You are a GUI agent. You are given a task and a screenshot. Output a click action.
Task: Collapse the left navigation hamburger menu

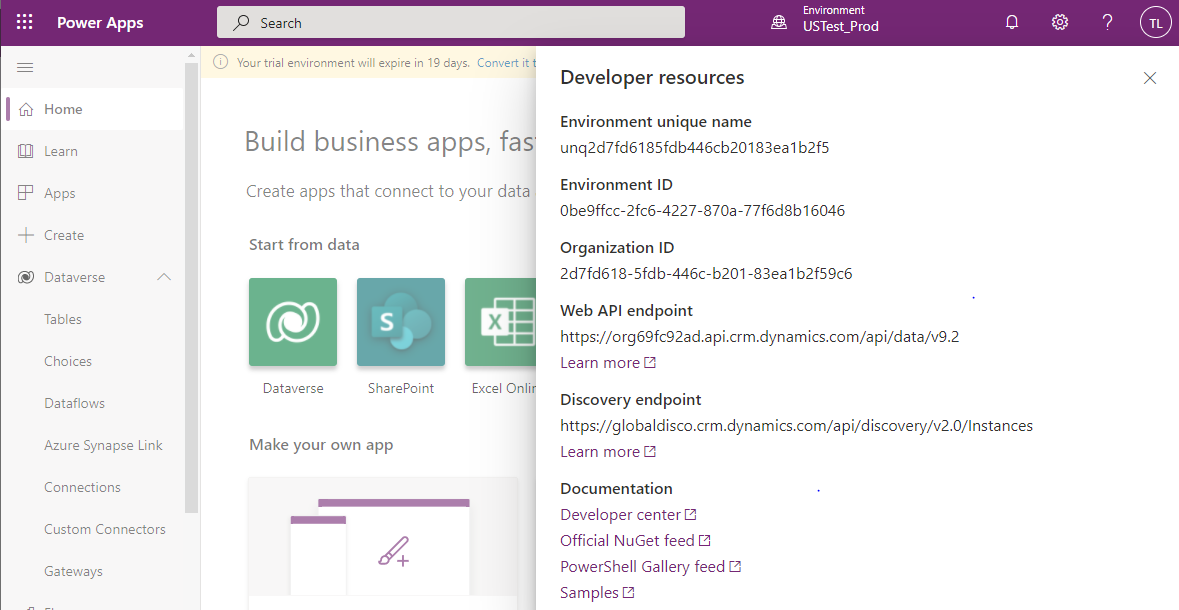point(25,68)
